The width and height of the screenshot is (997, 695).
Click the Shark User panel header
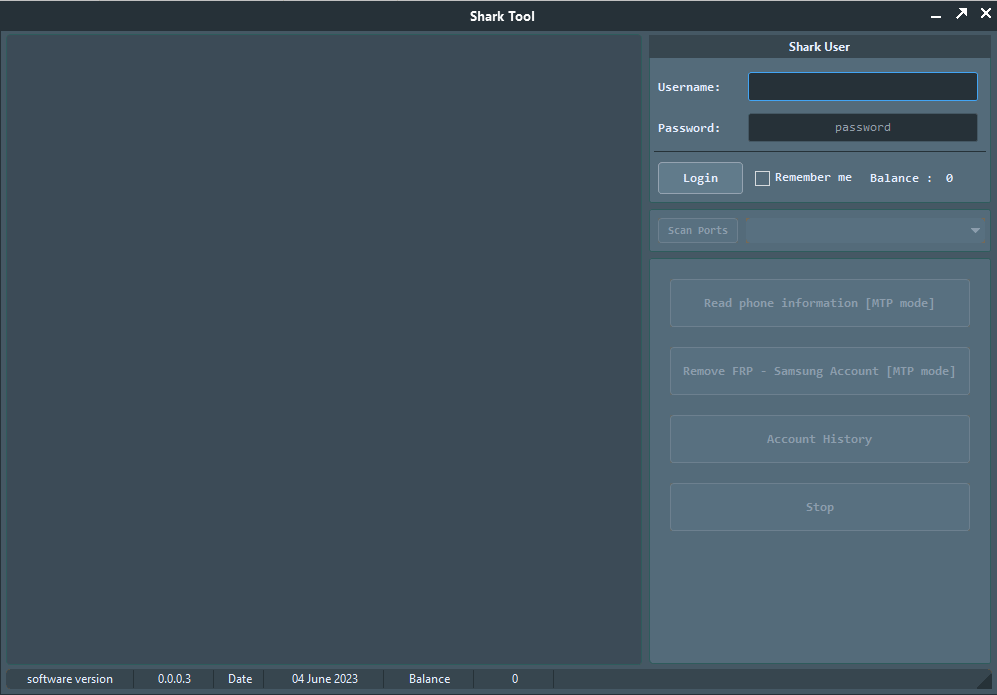[x=819, y=46]
